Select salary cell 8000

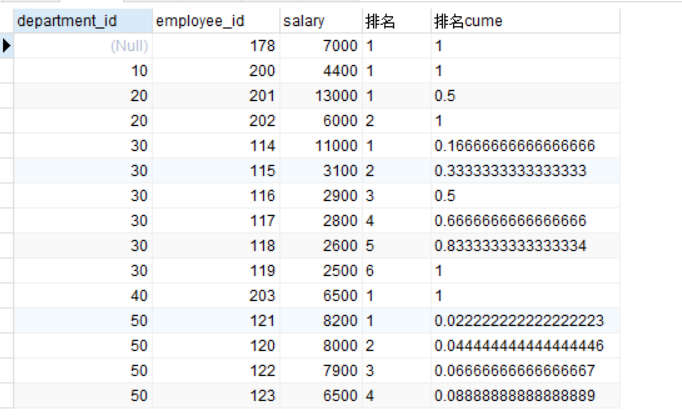[321, 346]
